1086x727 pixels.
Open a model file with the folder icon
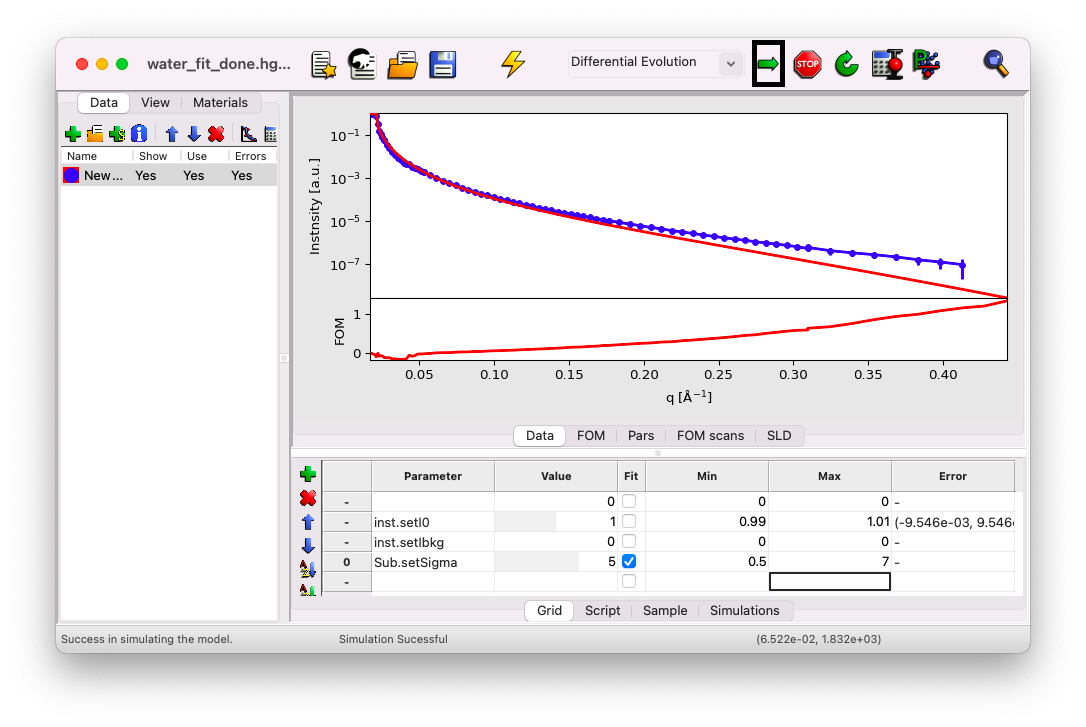coord(402,64)
